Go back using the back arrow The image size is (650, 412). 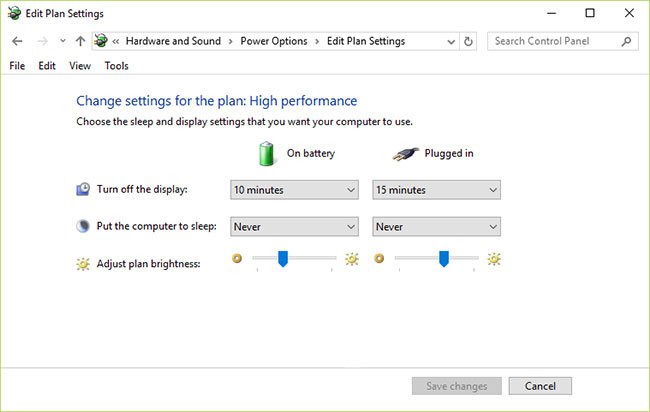(x=17, y=41)
